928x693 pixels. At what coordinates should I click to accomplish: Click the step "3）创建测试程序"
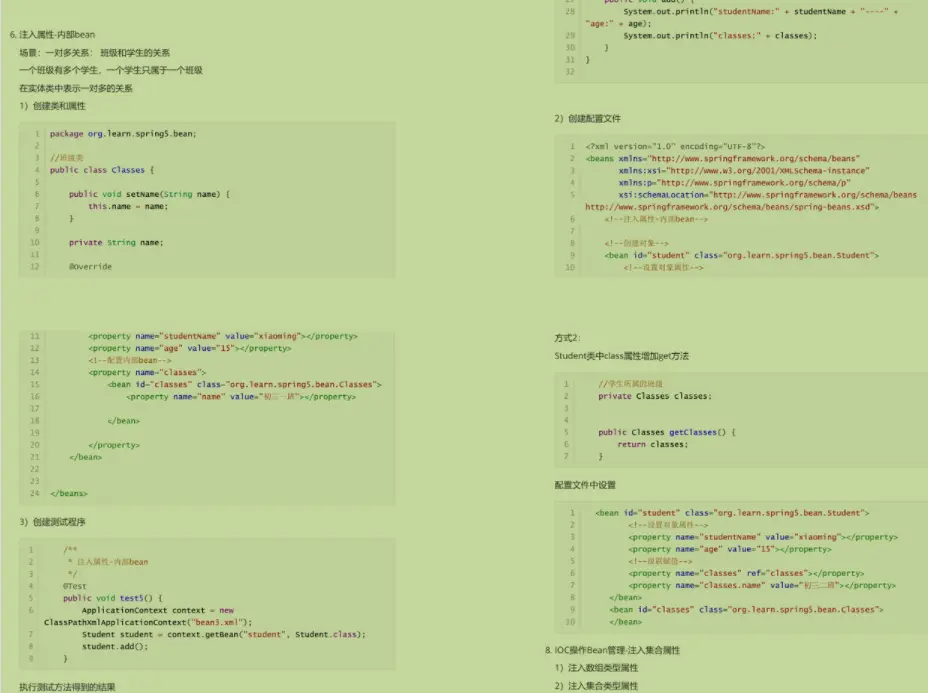coord(52,522)
